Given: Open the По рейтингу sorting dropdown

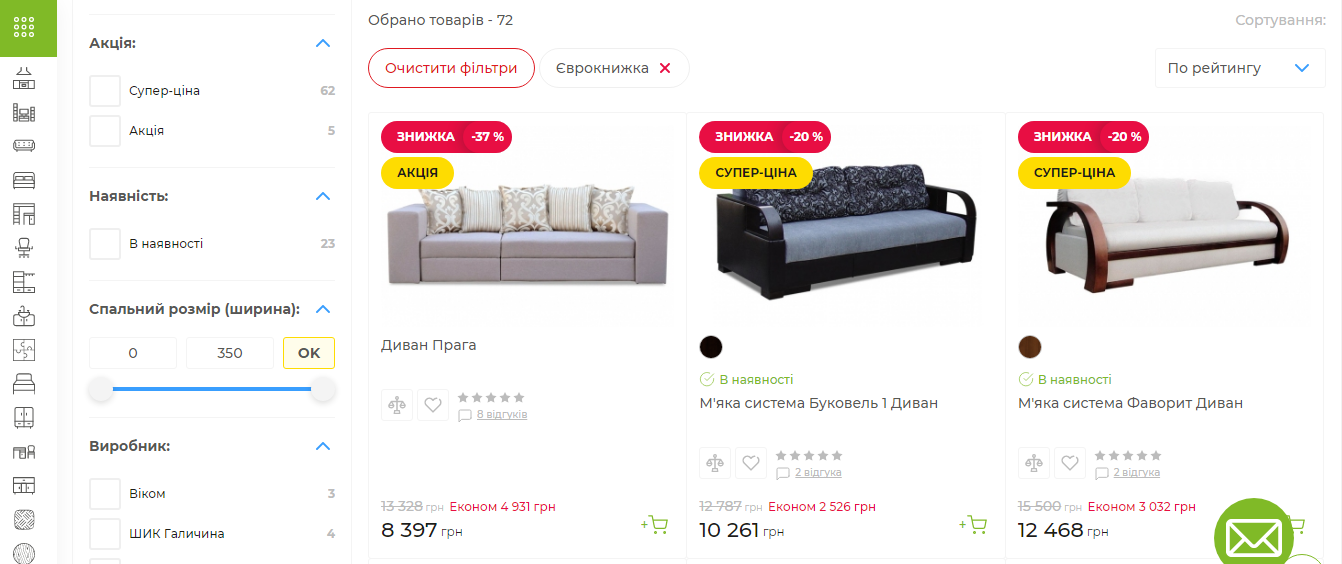Looking at the screenshot, I should tap(1239, 68).
